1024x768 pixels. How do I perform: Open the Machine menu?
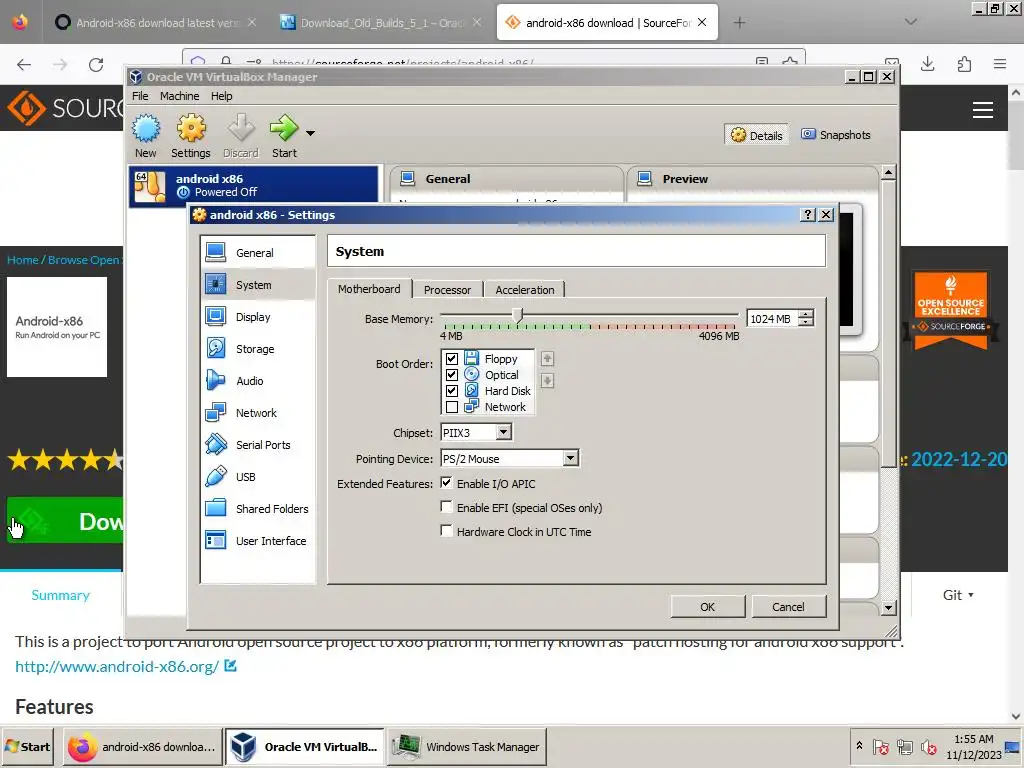coord(180,96)
